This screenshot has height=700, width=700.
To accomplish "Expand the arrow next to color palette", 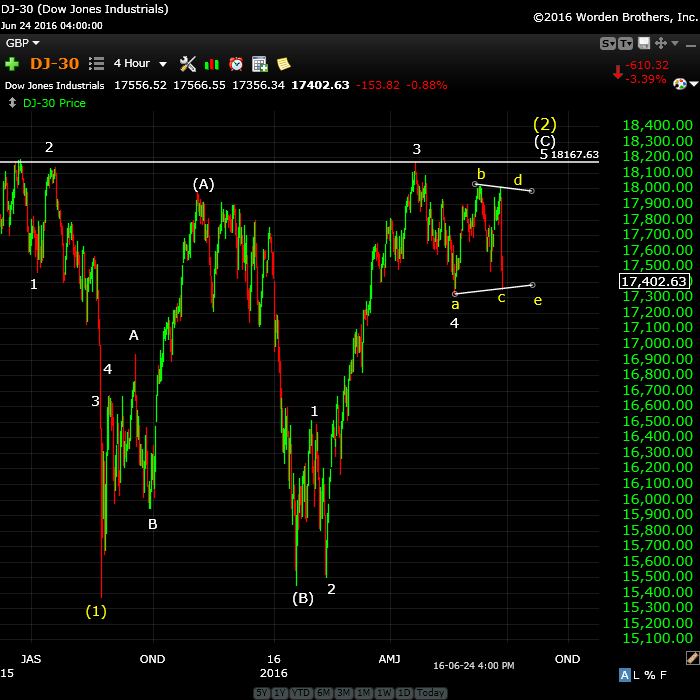I will 694,84.
